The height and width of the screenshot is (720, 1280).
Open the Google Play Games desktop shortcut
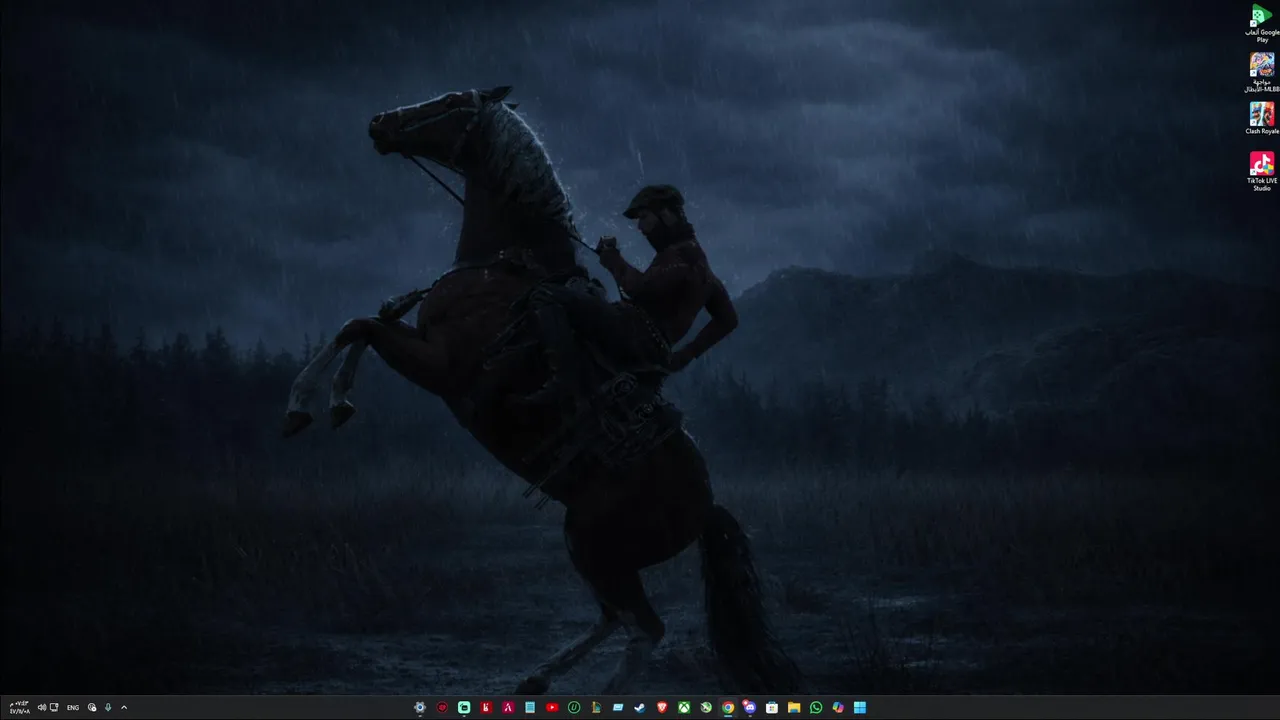click(1262, 23)
